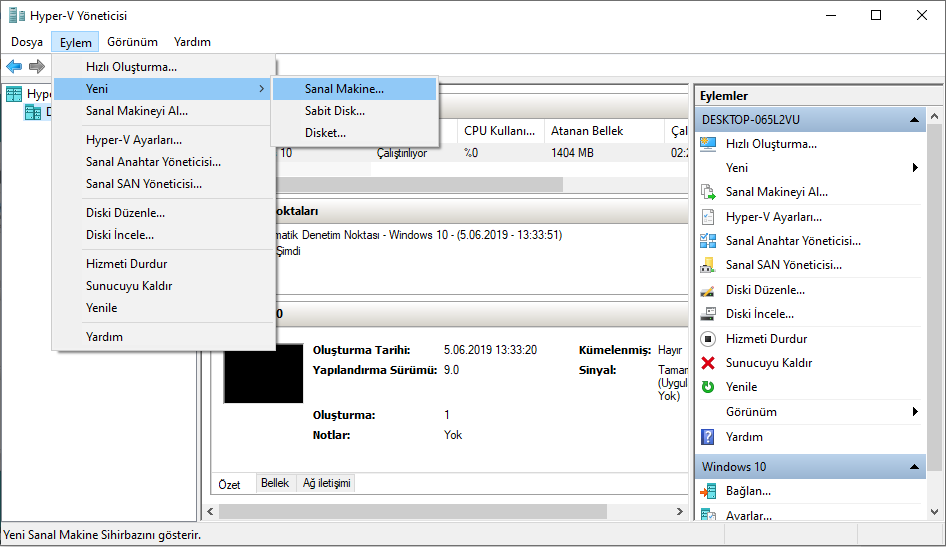Open the Yardım menu in menu bar
946x547 pixels.
(192, 42)
